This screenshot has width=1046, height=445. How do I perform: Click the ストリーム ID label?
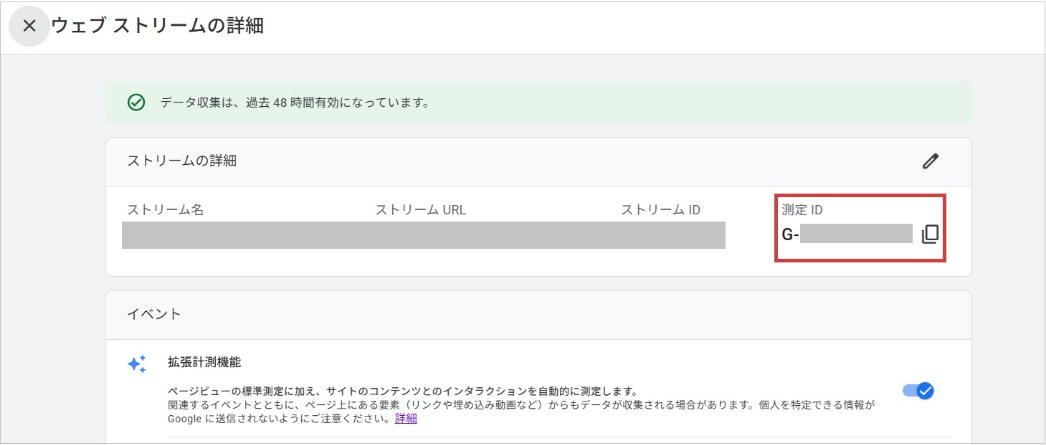[x=660, y=209]
